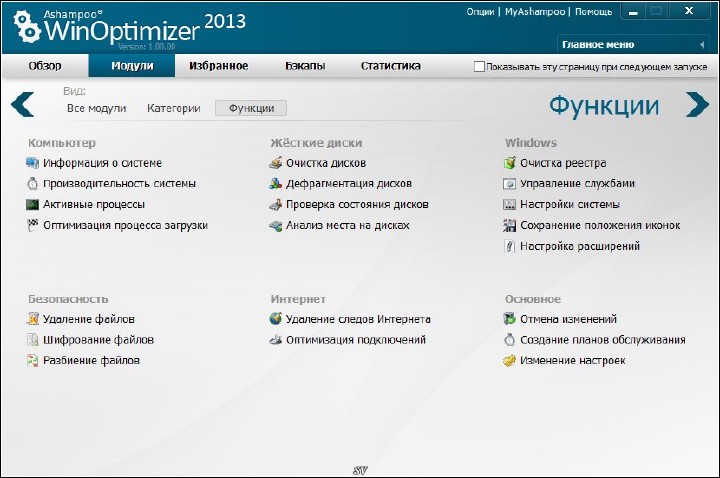
Task: Click the Все модули view option
Action: [96, 108]
